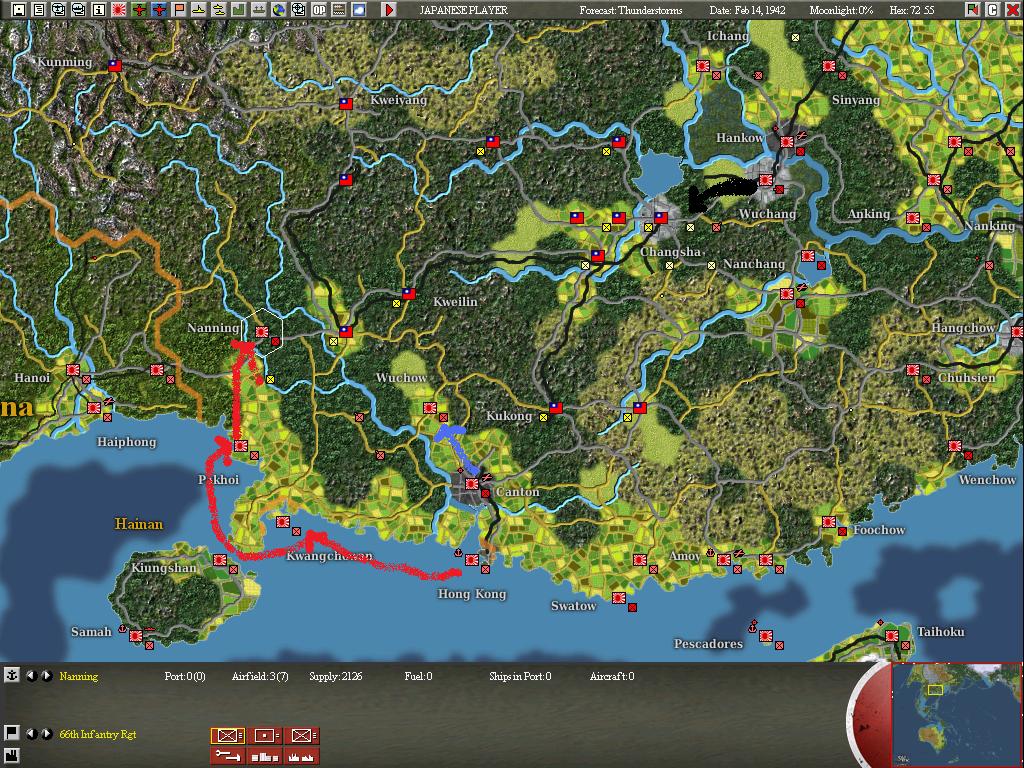Select previous unit arrow by 66th Infantry Rgt
The width and height of the screenshot is (1024, 768).
31,734
